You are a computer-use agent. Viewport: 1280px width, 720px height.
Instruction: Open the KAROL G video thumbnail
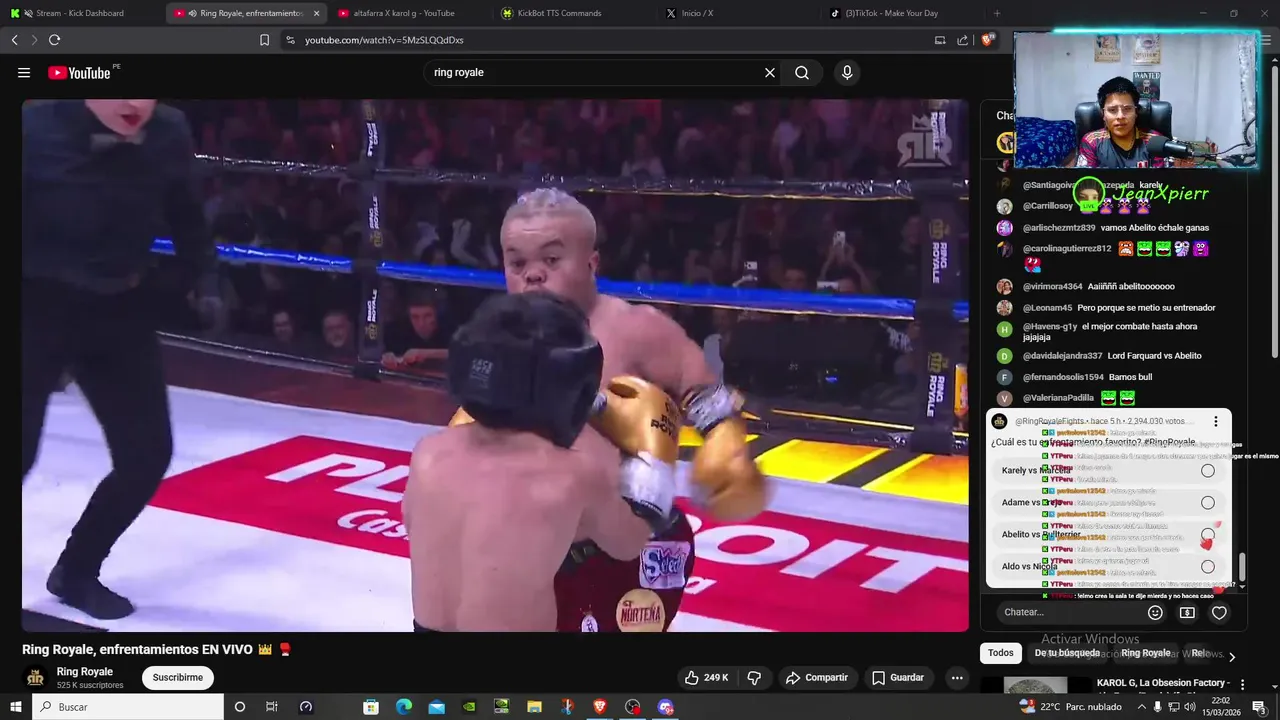1036,686
